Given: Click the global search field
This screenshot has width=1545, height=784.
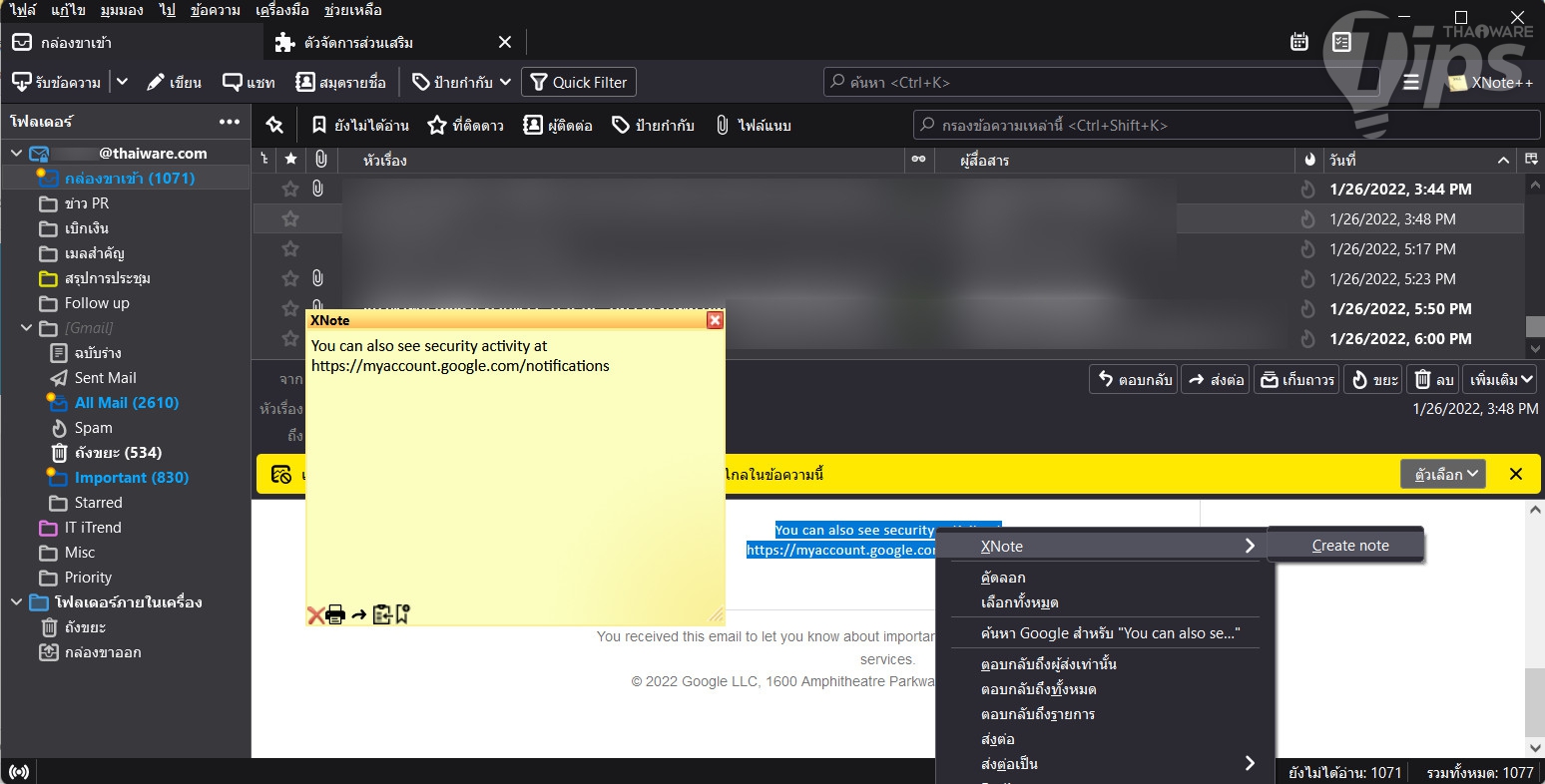Looking at the screenshot, I should (1101, 82).
